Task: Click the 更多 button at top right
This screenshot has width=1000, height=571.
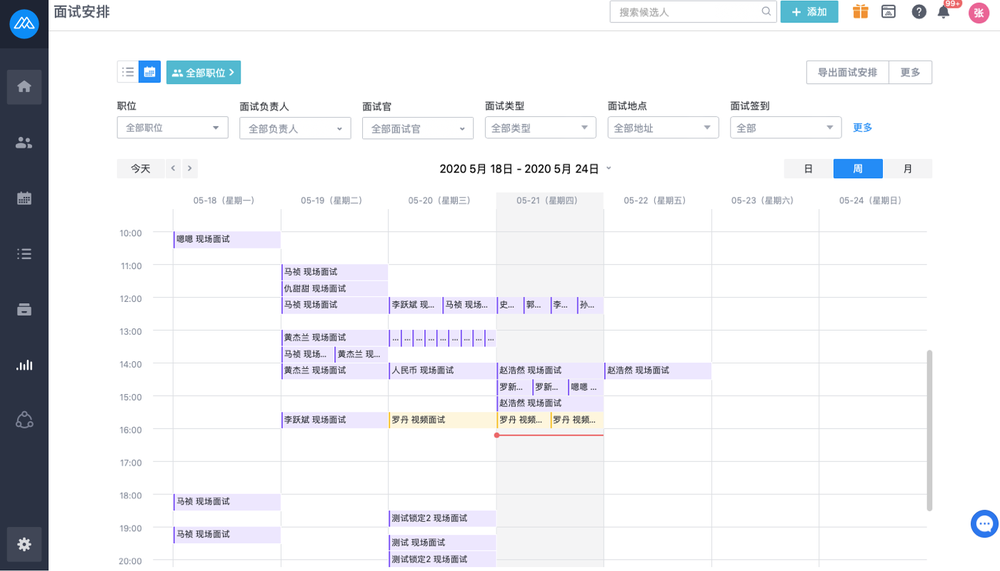Action: click(910, 72)
